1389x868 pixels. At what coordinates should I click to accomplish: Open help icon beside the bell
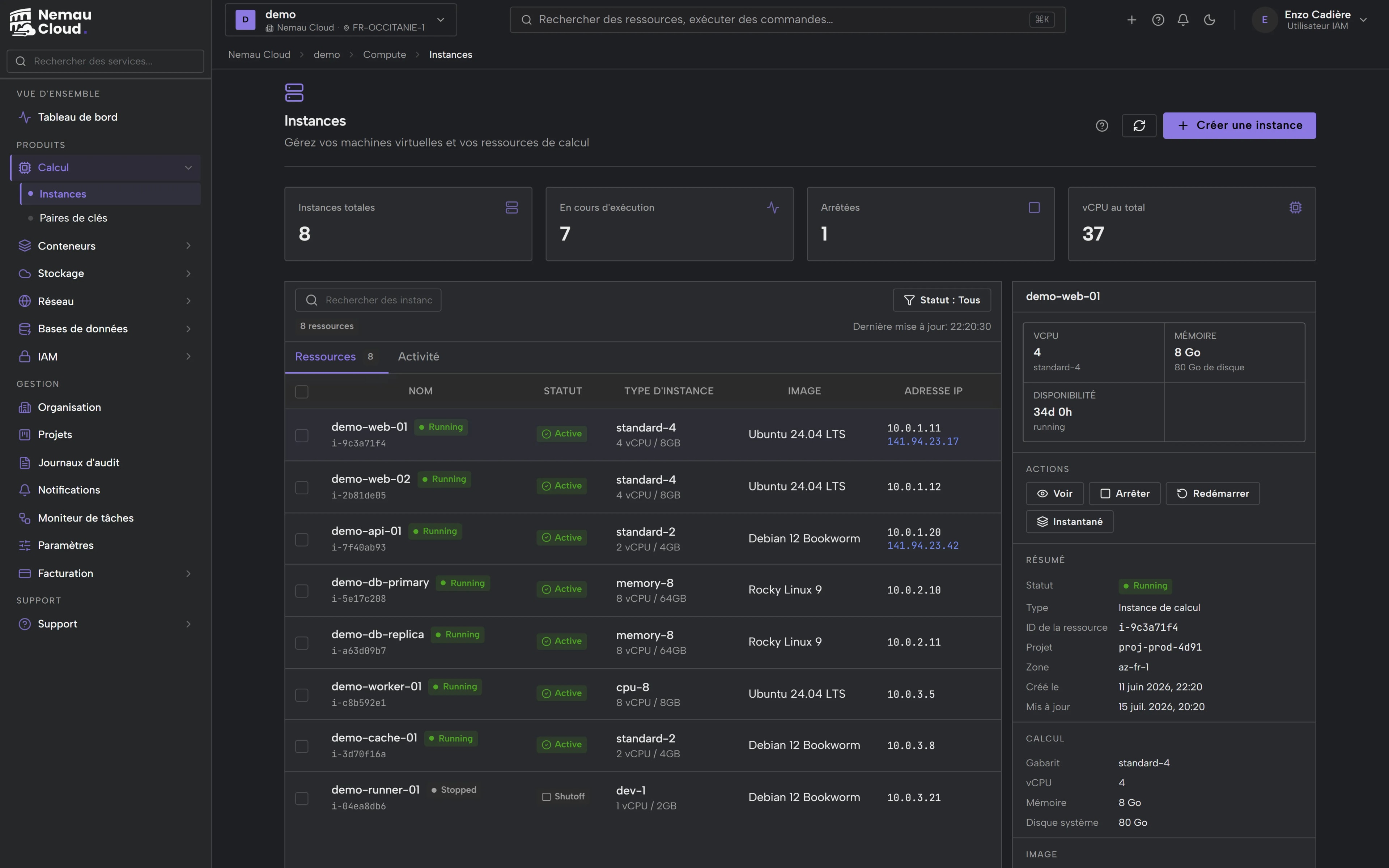(x=1158, y=20)
